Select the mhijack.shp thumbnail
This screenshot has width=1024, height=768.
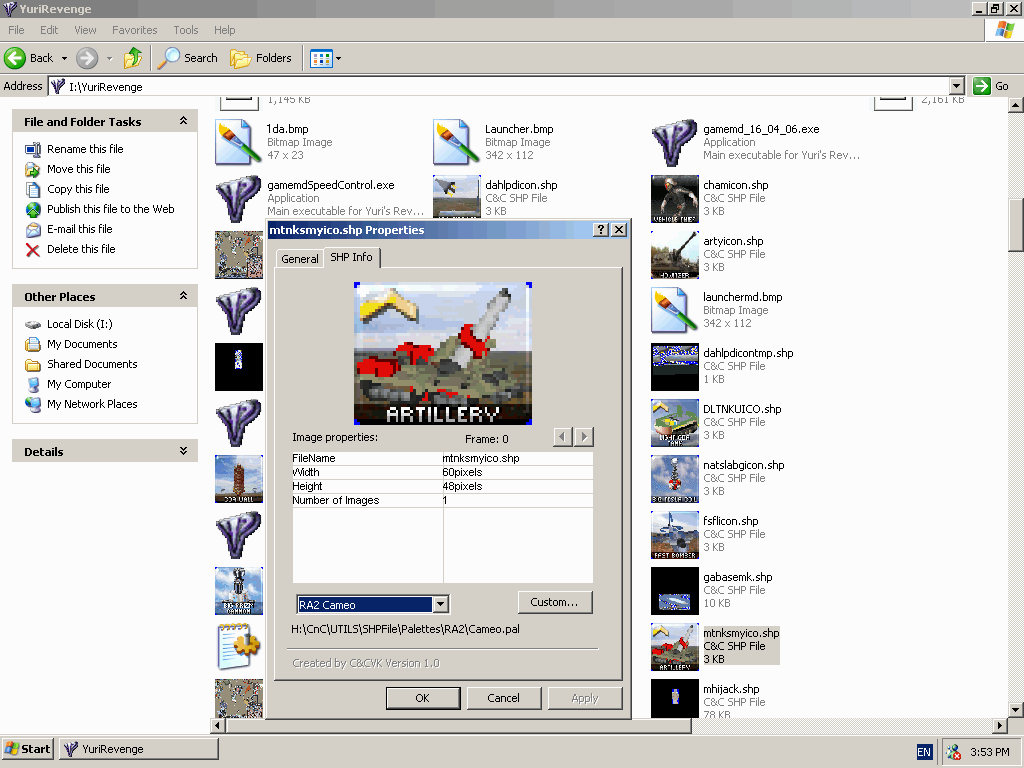[x=675, y=698]
